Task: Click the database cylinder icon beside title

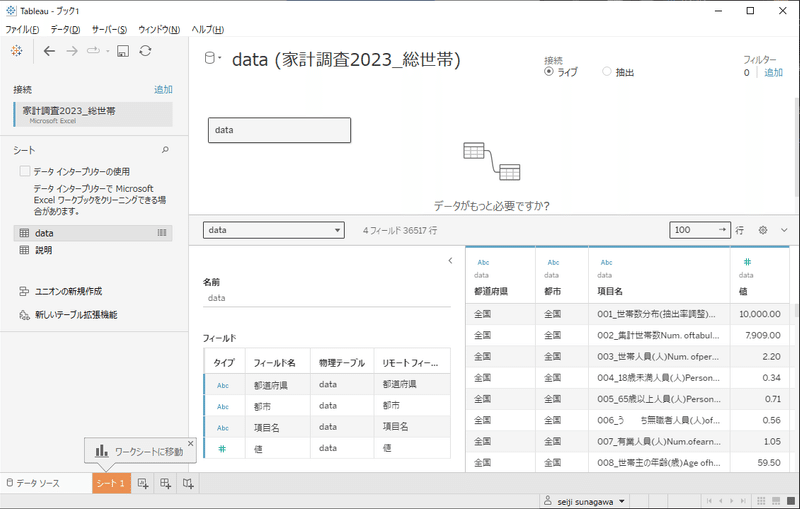Action: 209,58
